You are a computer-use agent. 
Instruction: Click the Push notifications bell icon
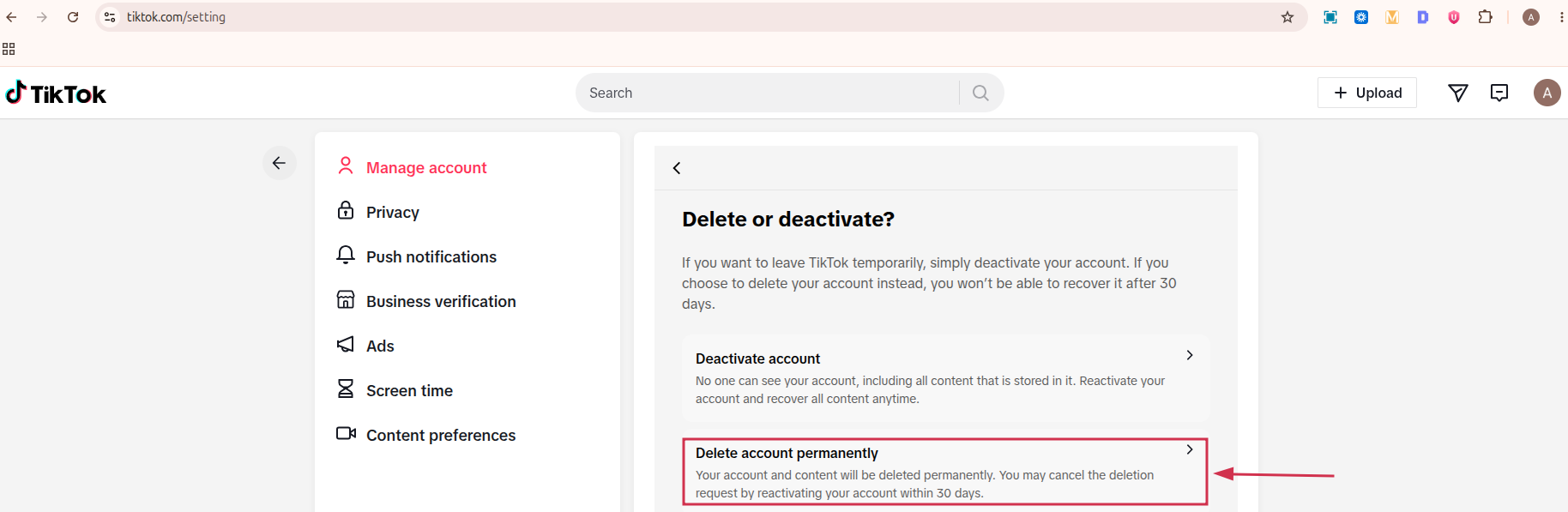tap(346, 255)
